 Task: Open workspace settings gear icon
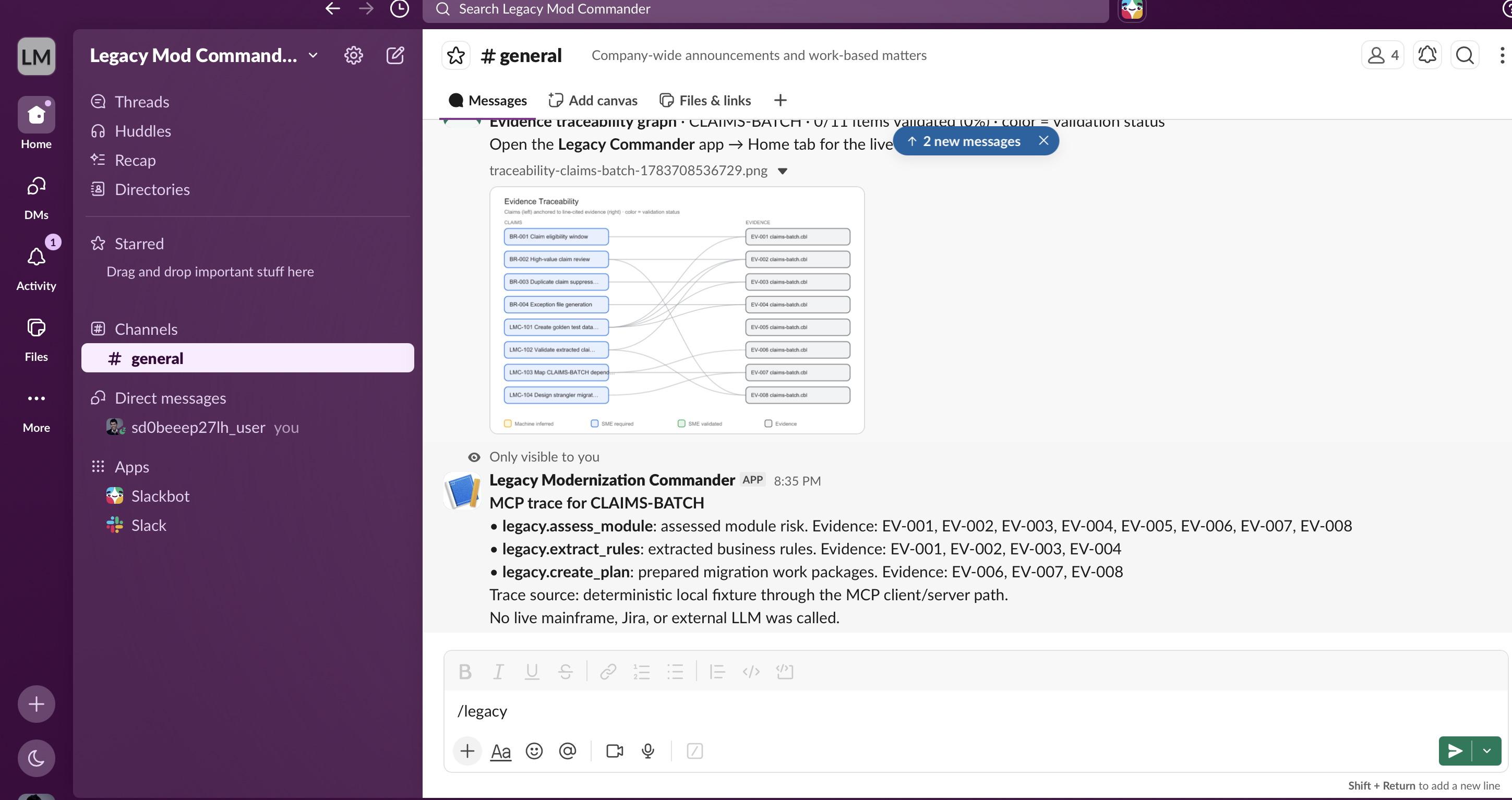coord(353,55)
